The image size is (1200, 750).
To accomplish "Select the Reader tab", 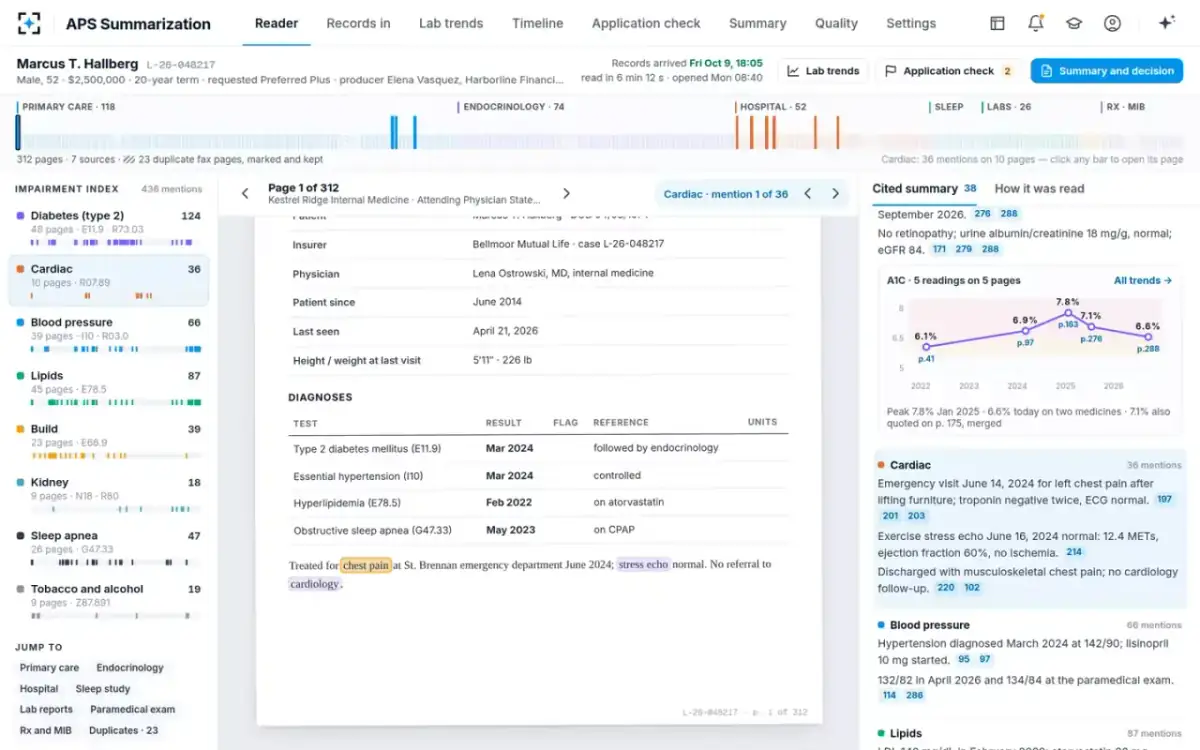I will [276, 23].
